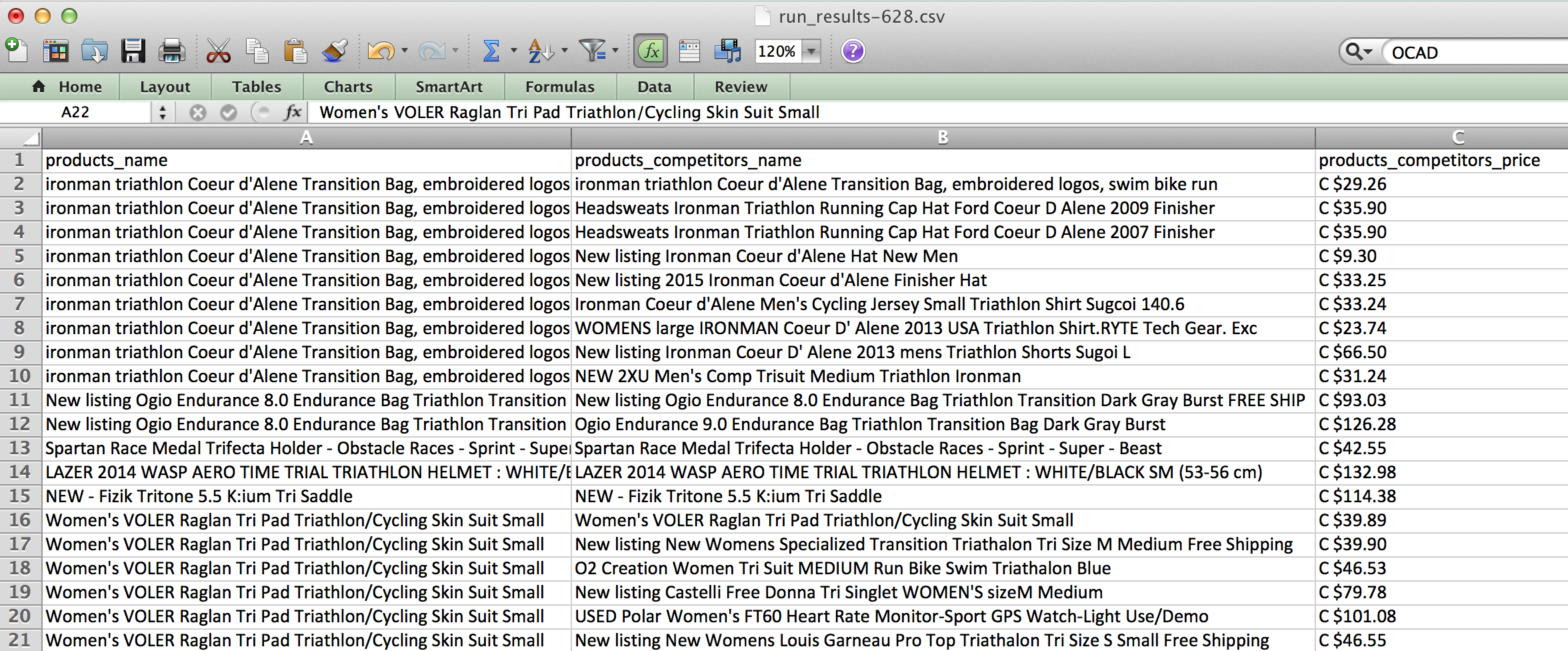
Task: Sort A to Z using the sort icon
Action: tap(540, 51)
